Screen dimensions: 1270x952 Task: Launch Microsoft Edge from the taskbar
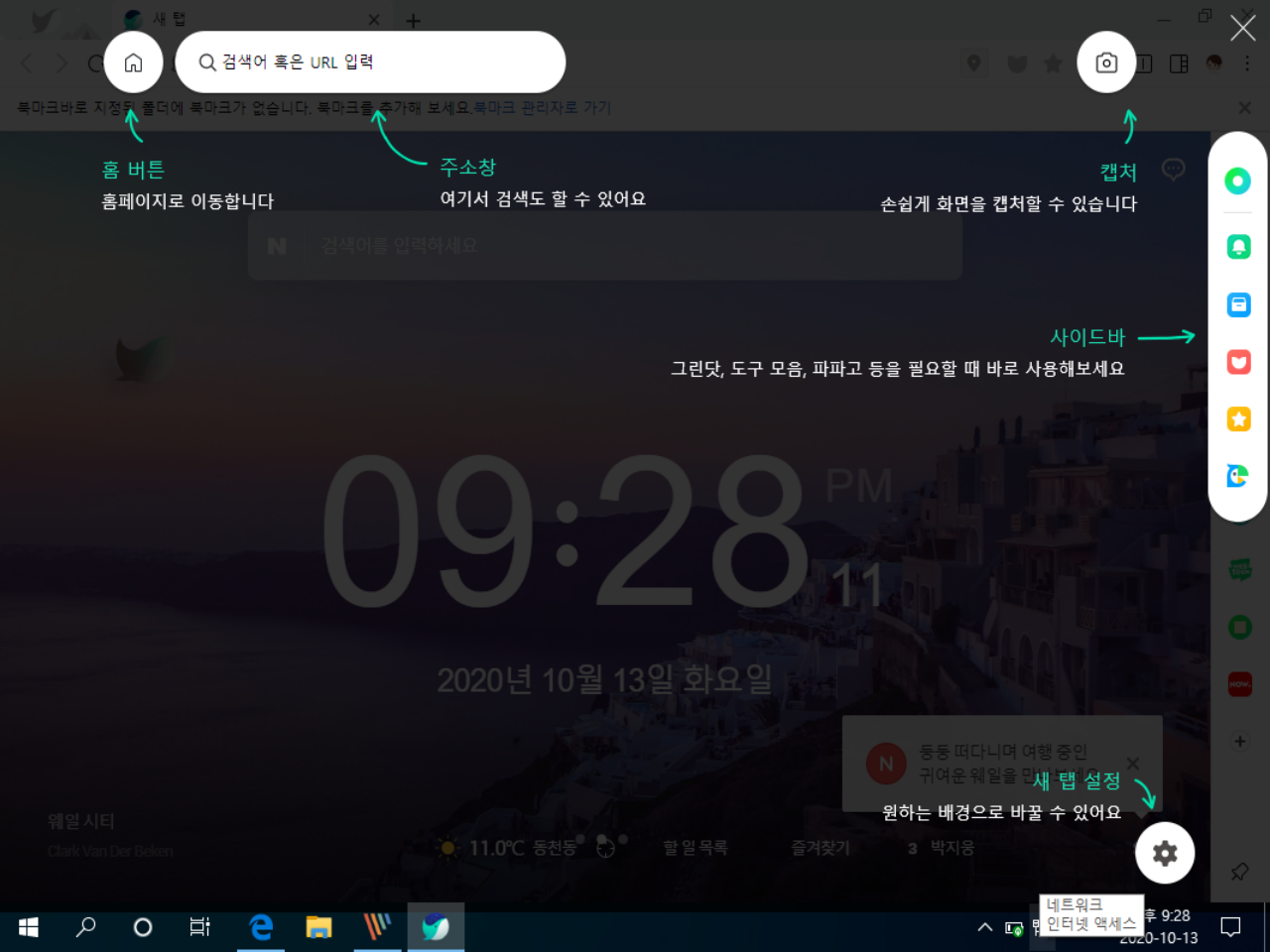point(261,927)
